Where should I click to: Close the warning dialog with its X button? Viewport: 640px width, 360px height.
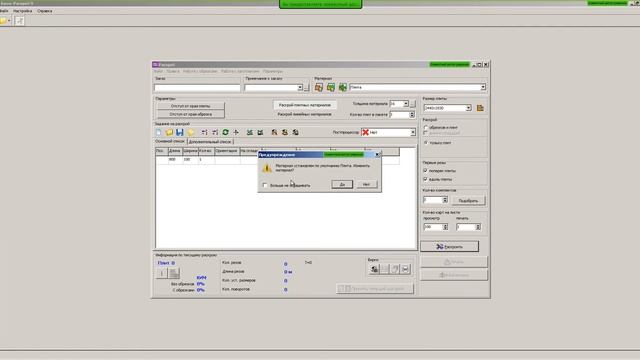coord(378,154)
